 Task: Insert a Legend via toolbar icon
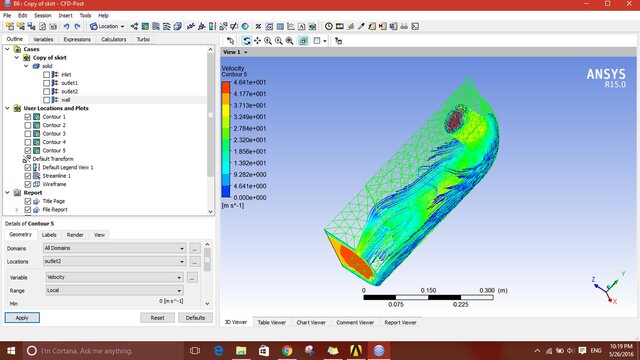coord(212,27)
